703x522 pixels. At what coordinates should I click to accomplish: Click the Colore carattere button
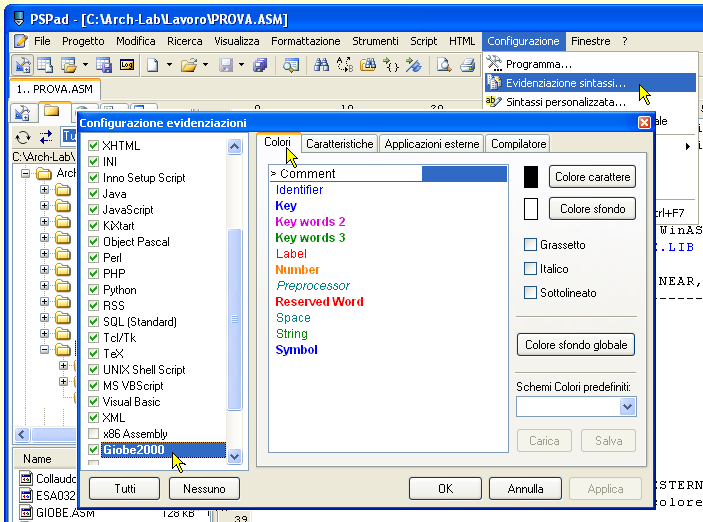coord(592,177)
